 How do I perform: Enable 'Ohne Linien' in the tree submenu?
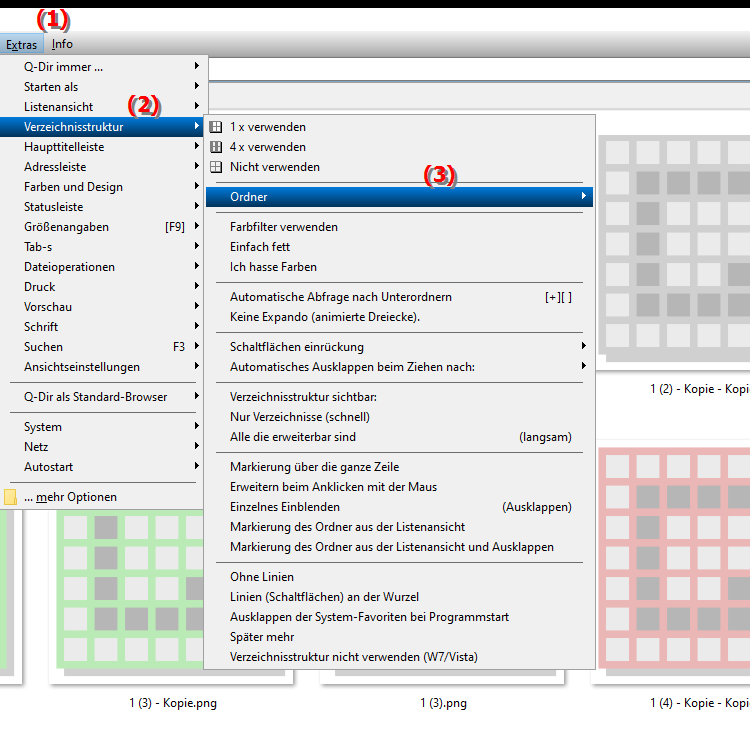(262, 577)
